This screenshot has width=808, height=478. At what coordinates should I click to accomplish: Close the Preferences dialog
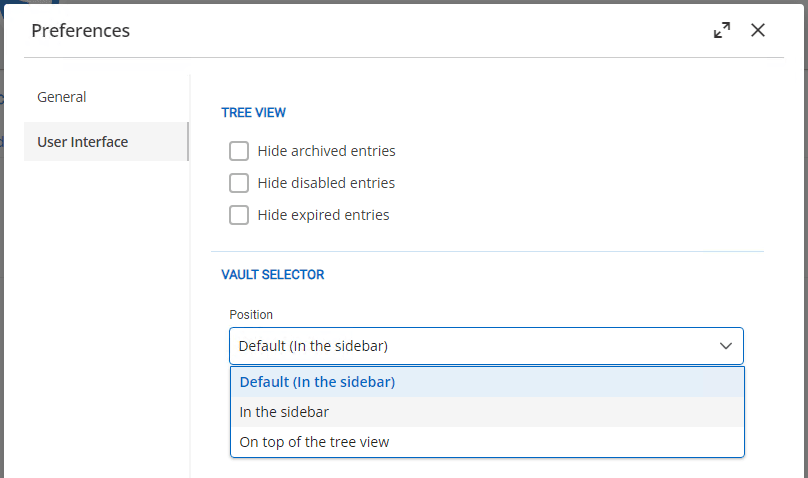(x=758, y=30)
